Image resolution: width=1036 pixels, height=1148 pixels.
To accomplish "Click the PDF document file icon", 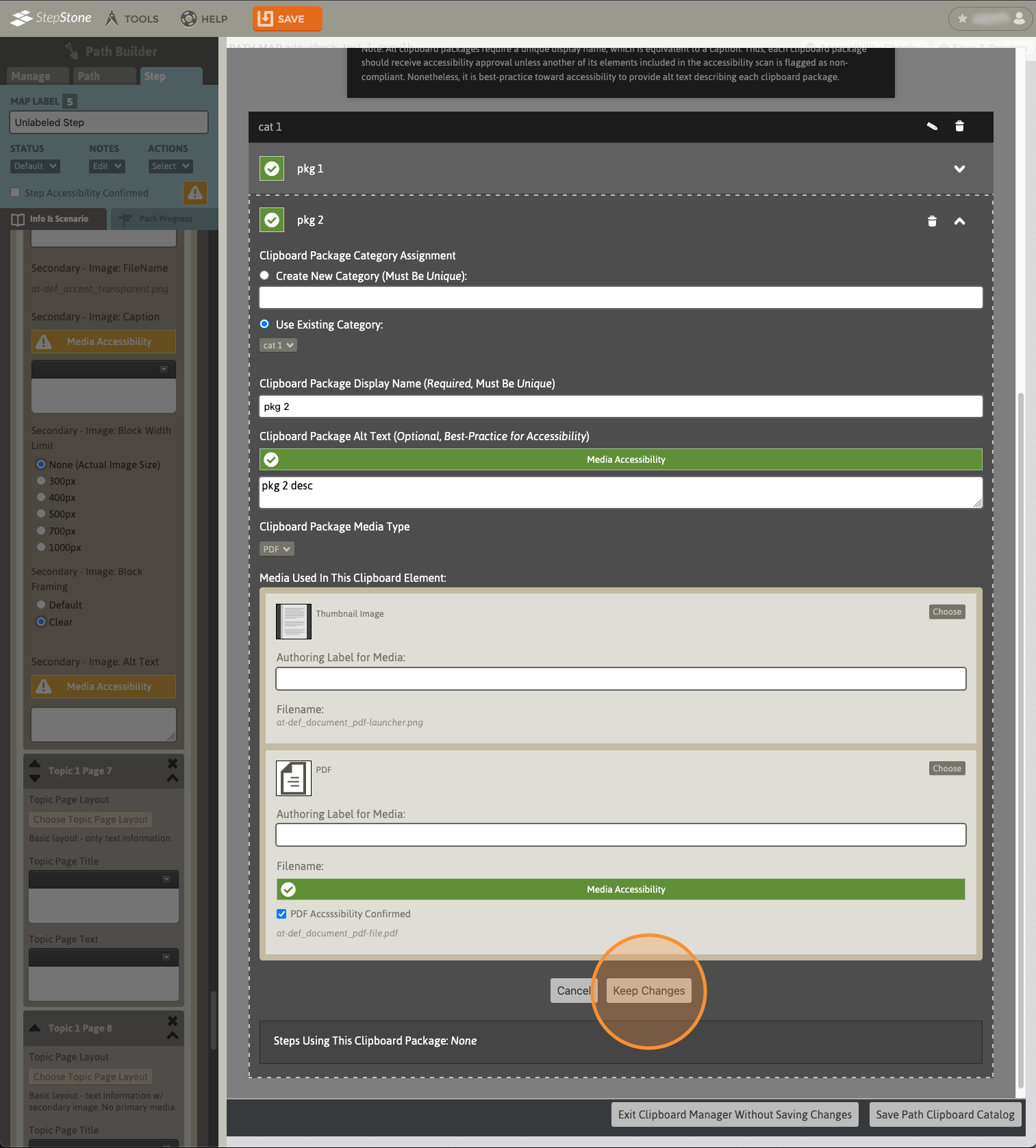I will (294, 778).
